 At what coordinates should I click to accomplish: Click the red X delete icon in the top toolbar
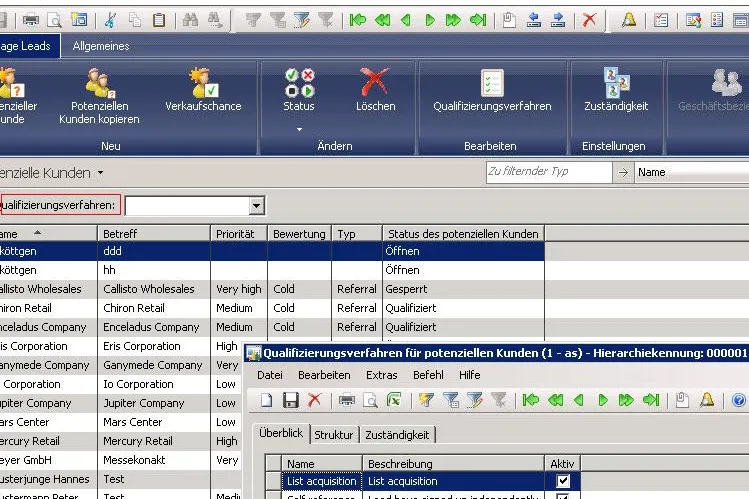(589, 20)
